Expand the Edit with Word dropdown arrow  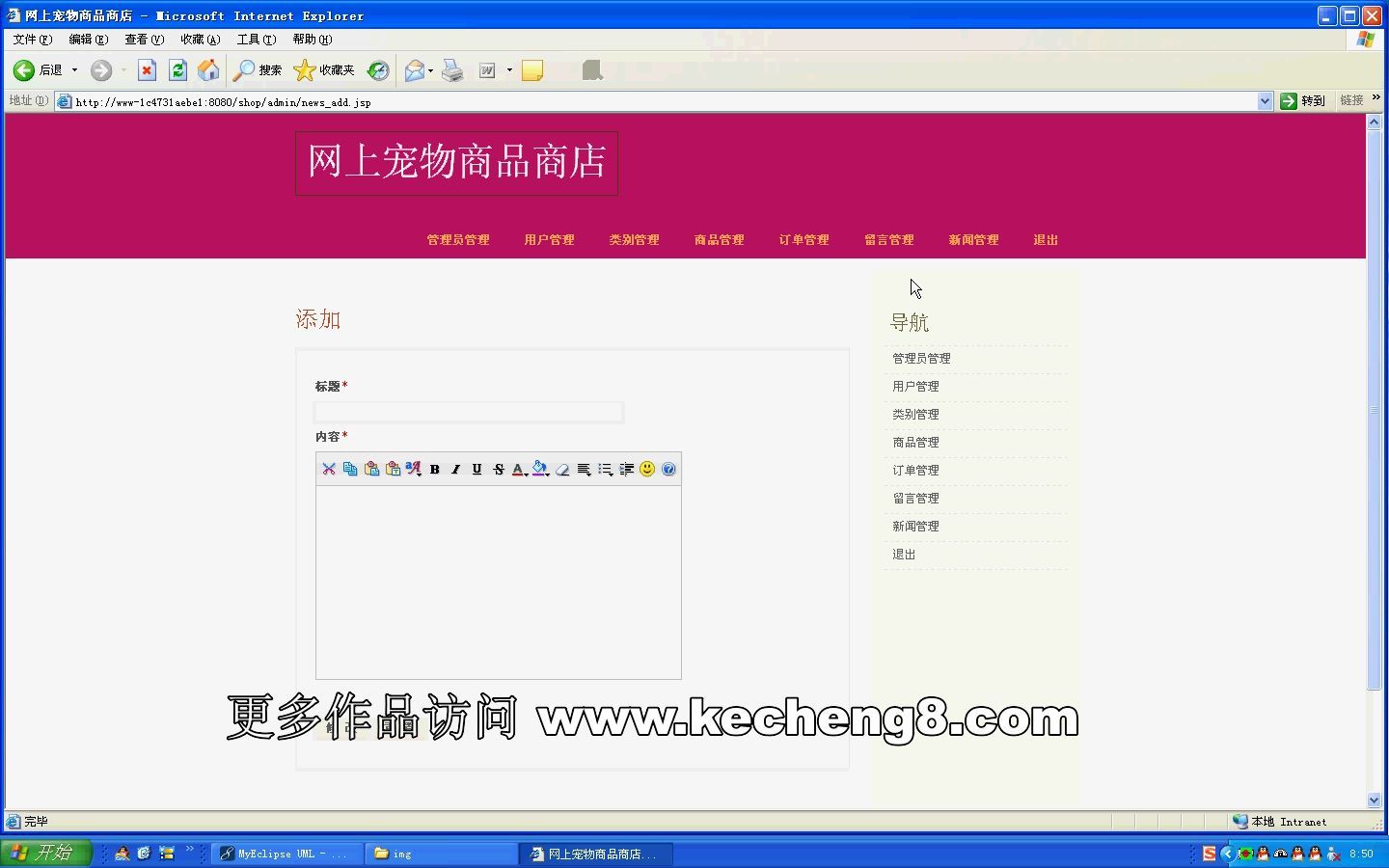(509, 70)
